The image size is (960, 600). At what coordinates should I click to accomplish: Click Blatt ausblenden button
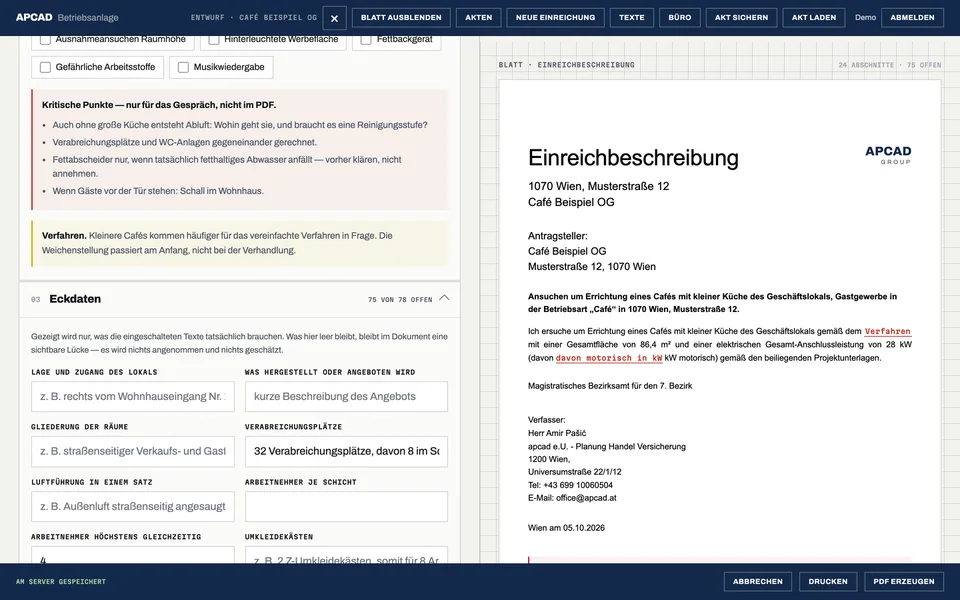[401, 18]
